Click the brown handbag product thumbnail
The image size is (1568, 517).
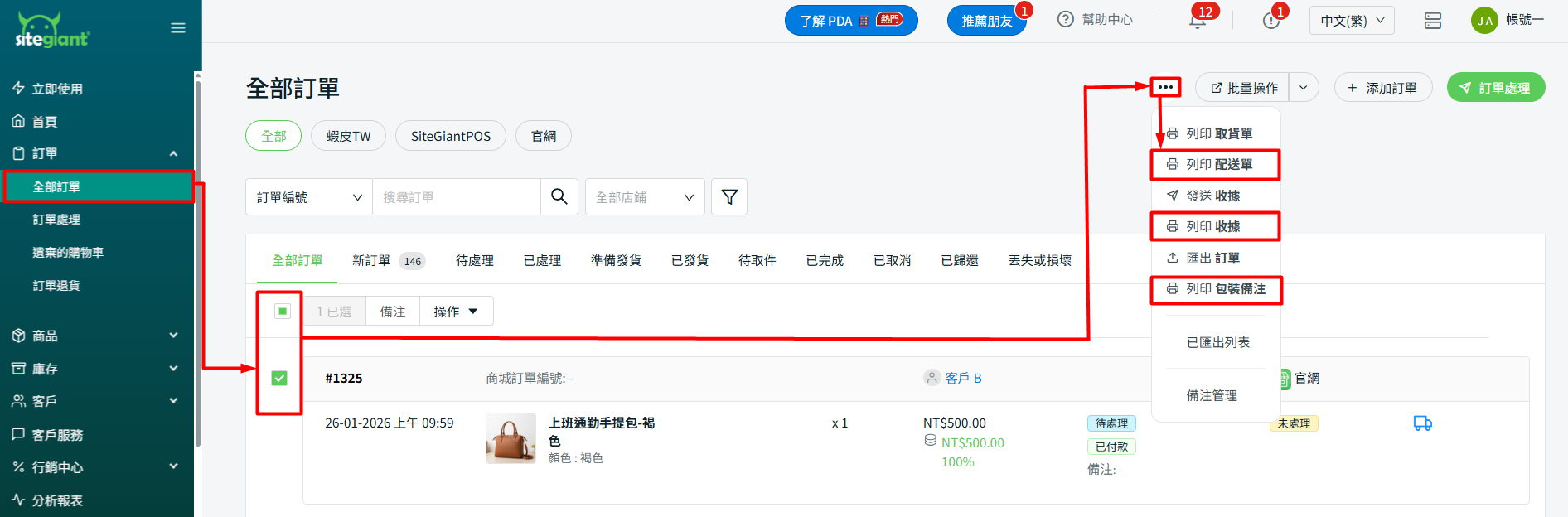[x=511, y=437]
